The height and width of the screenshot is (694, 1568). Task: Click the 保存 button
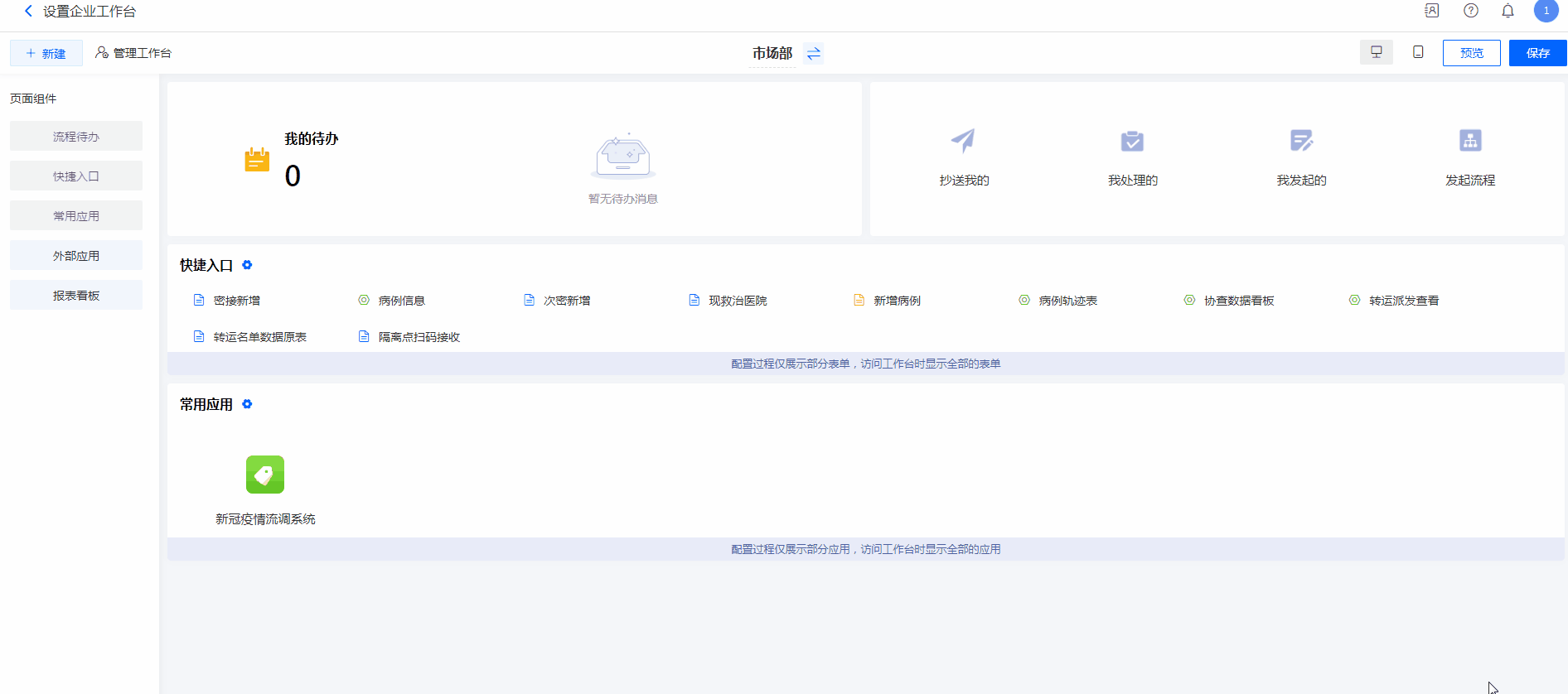click(x=1537, y=53)
